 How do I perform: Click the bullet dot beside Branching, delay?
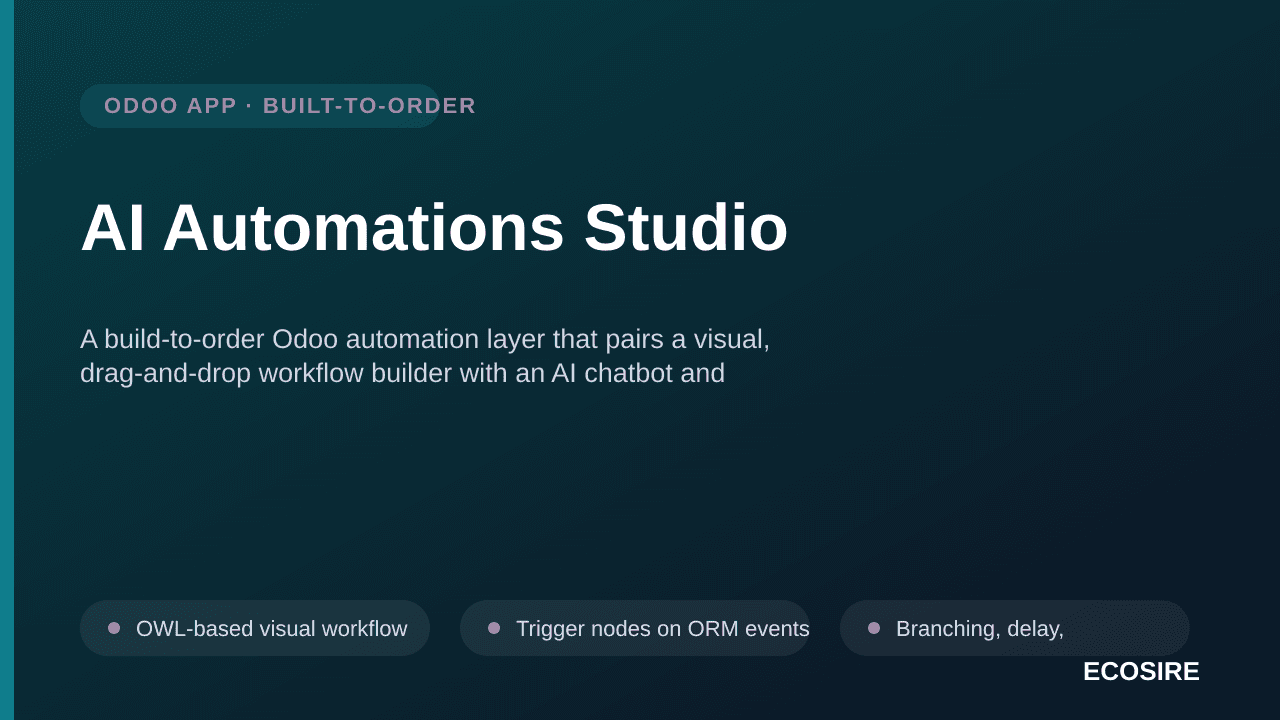[x=874, y=628]
